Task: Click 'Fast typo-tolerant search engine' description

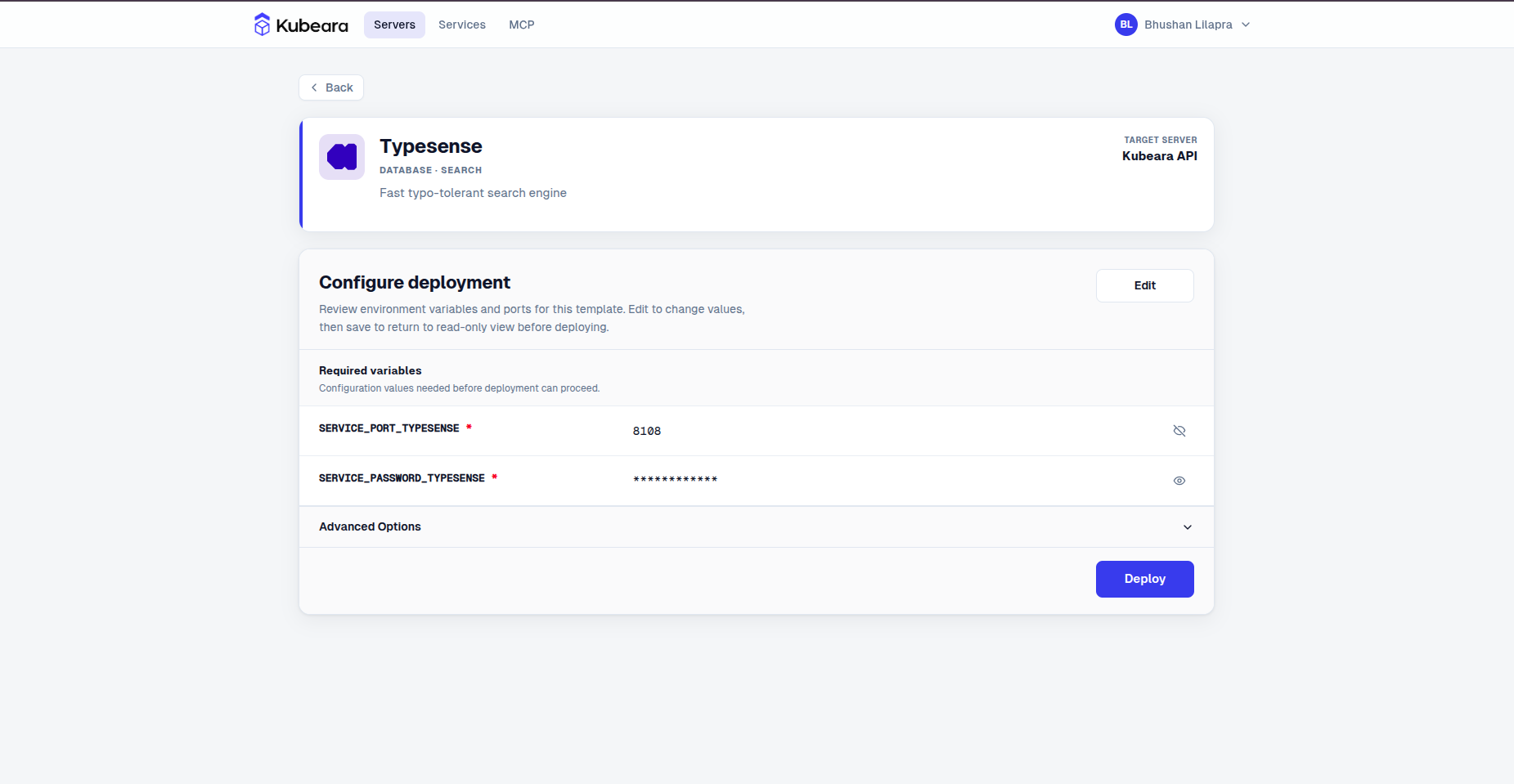Action: 473,193
